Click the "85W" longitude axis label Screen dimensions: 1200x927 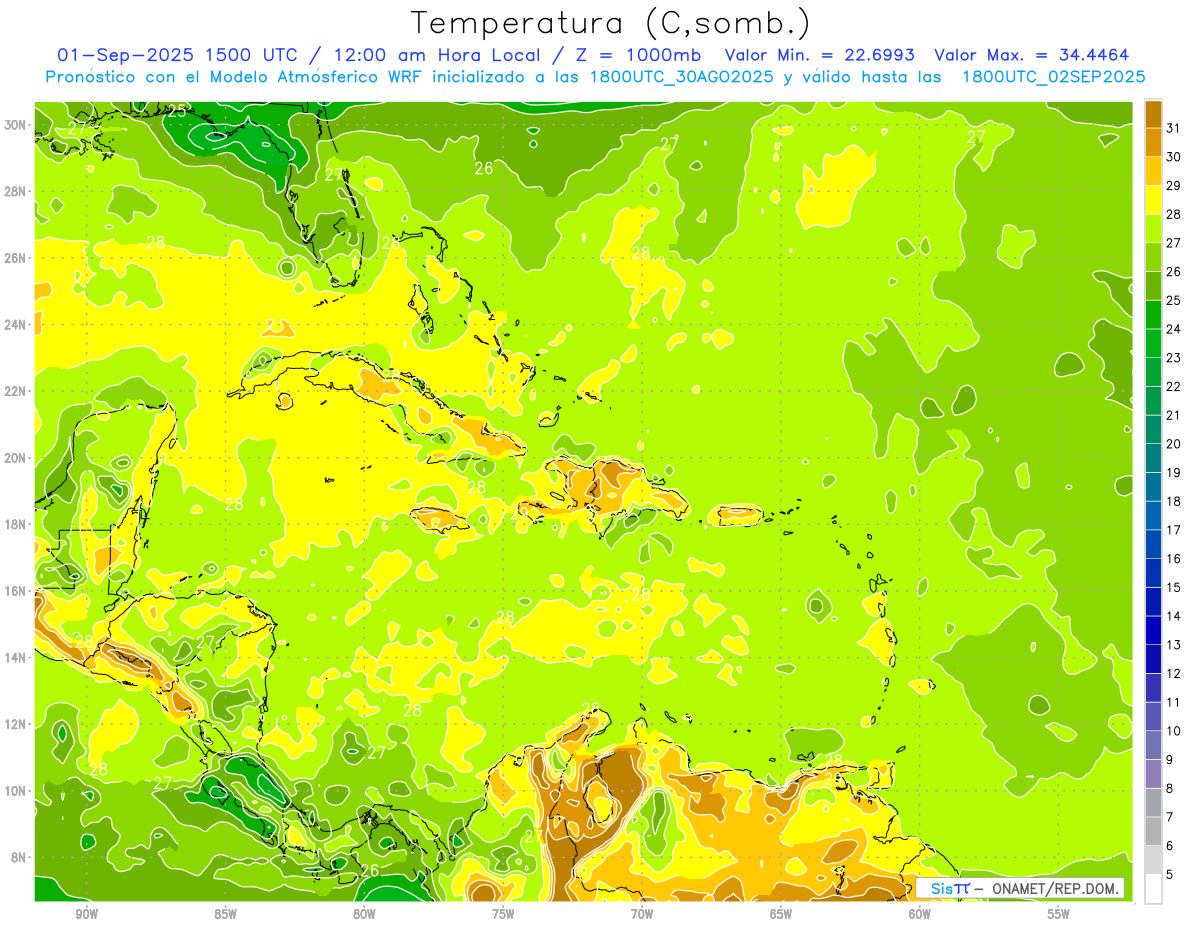click(225, 914)
